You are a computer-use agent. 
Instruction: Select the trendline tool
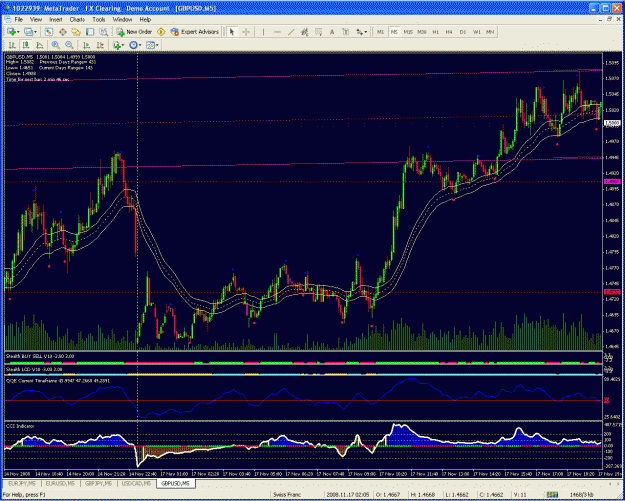pyautogui.click(x=291, y=32)
